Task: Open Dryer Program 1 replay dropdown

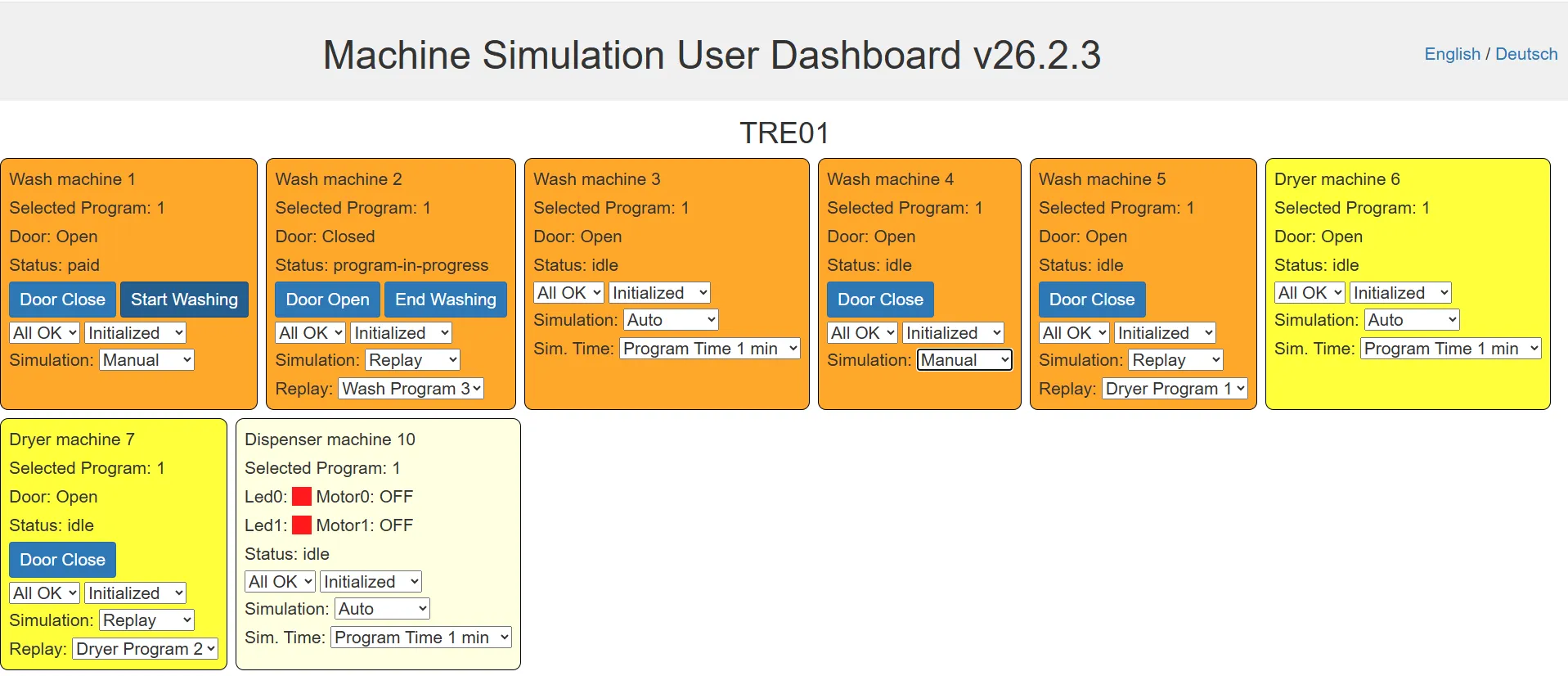Action: tap(1175, 389)
